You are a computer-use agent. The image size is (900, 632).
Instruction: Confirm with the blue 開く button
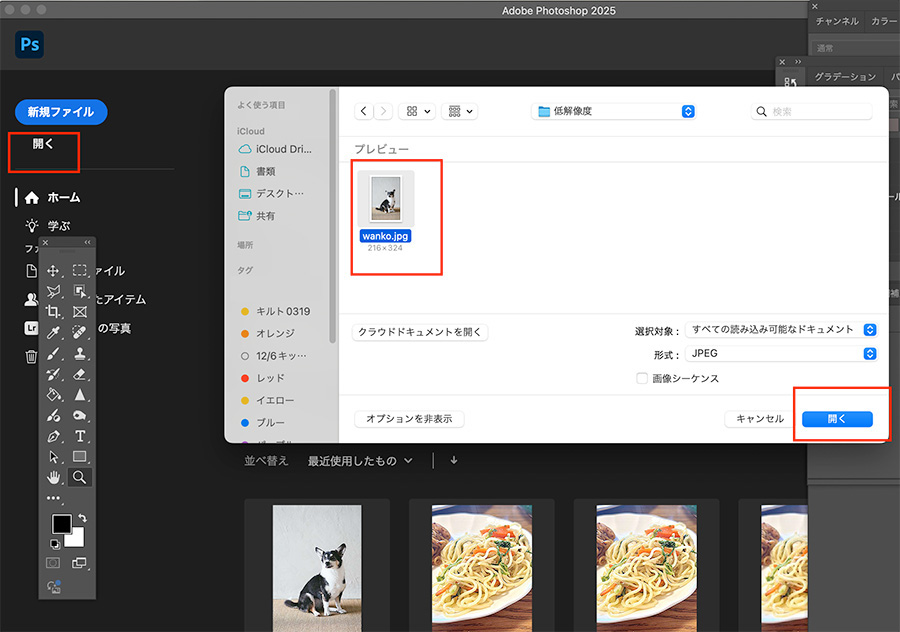point(837,419)
